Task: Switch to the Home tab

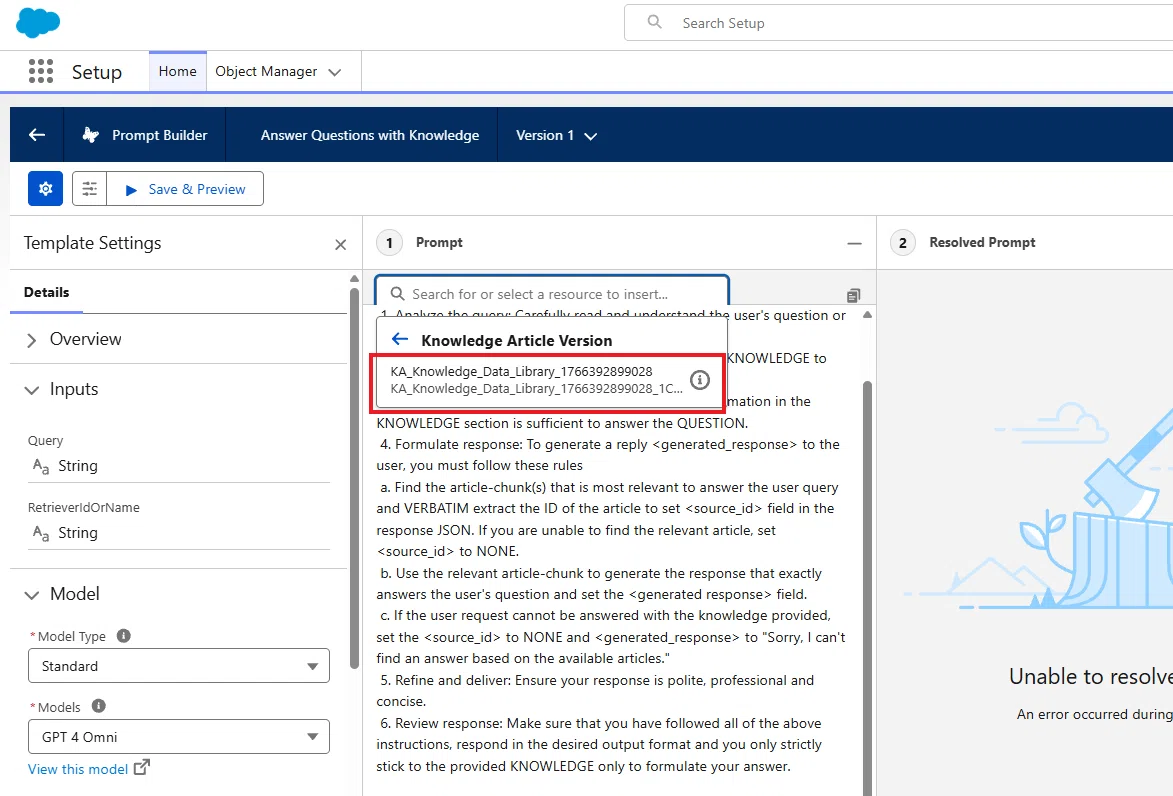Action: pos(177,71)
